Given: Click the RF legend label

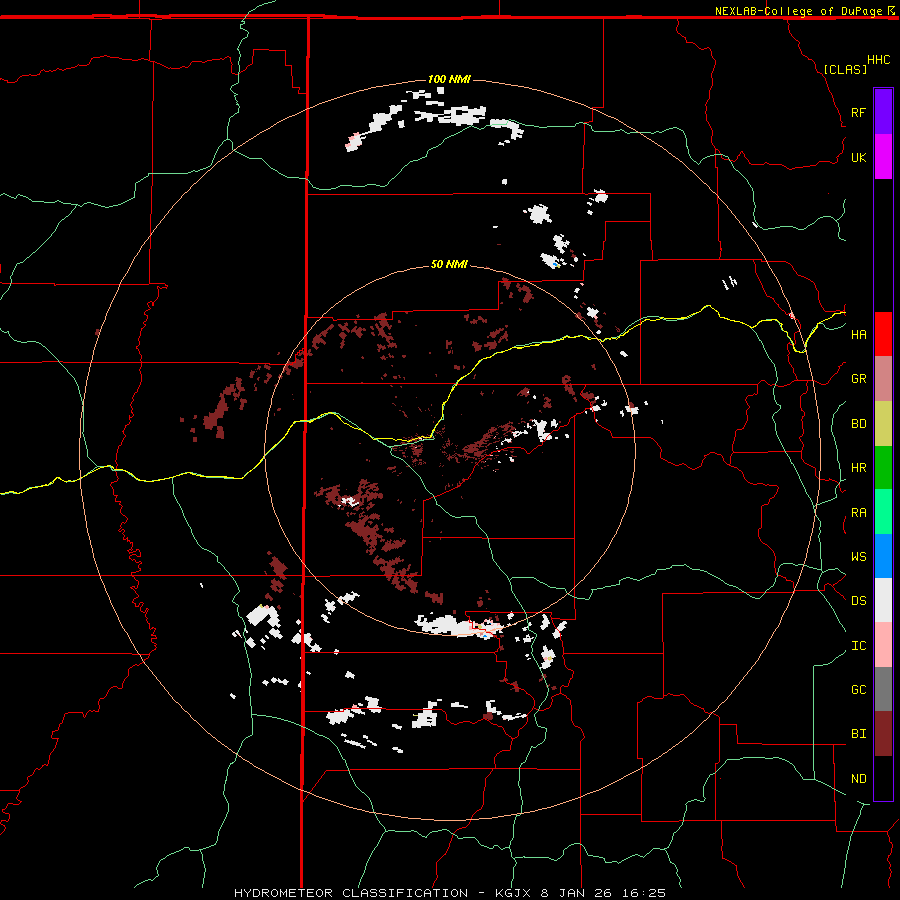Looking at the screenshot, I should tap(858, 112).
